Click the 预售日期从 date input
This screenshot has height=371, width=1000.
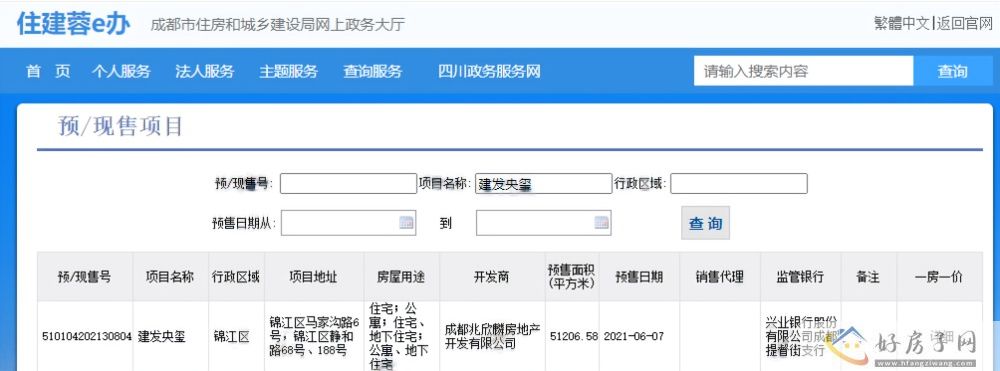[348, 222]
